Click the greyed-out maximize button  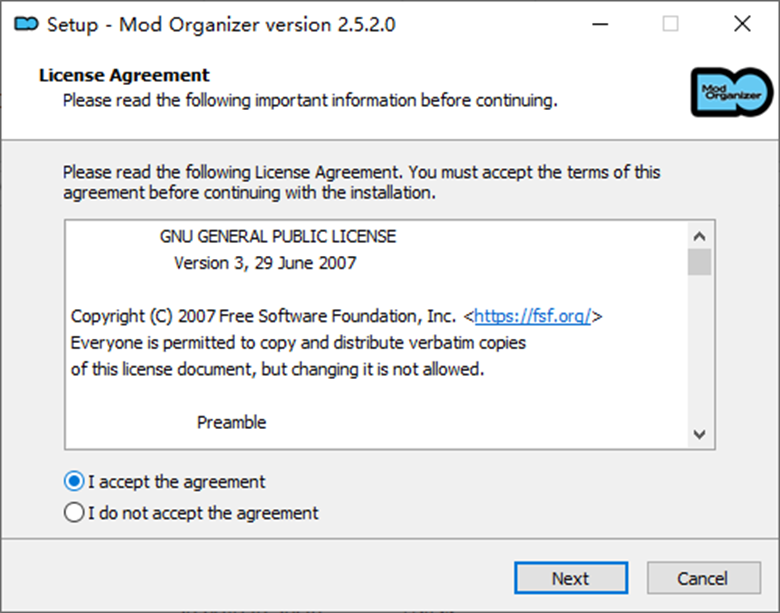670,24
